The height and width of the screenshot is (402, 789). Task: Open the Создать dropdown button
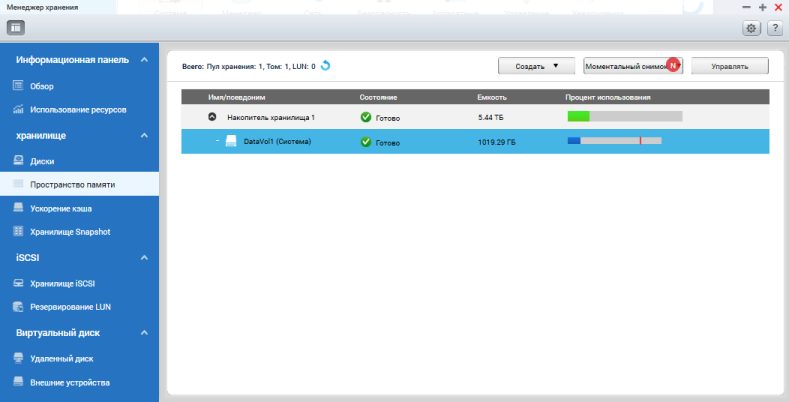tap(536, 66)
